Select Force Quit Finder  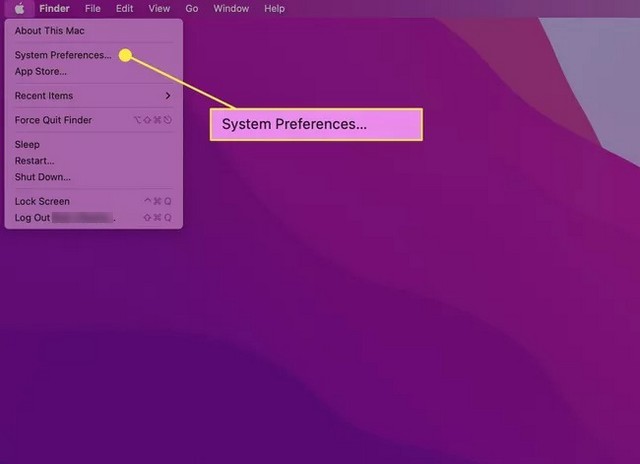[53, 120]
